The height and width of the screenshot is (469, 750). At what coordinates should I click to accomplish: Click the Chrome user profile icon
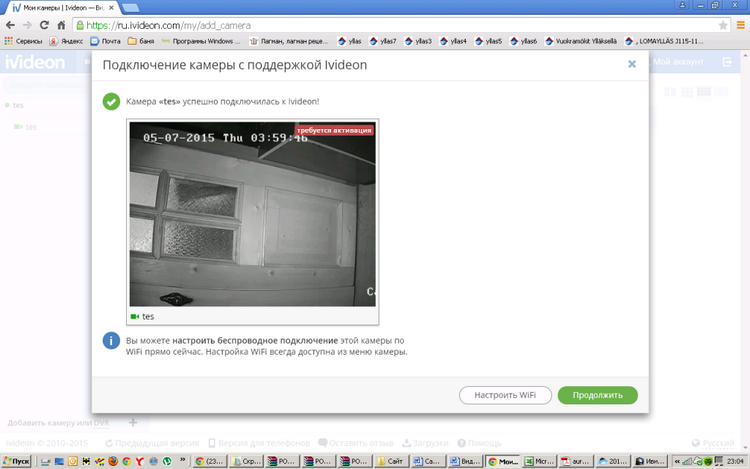[682, 5]
